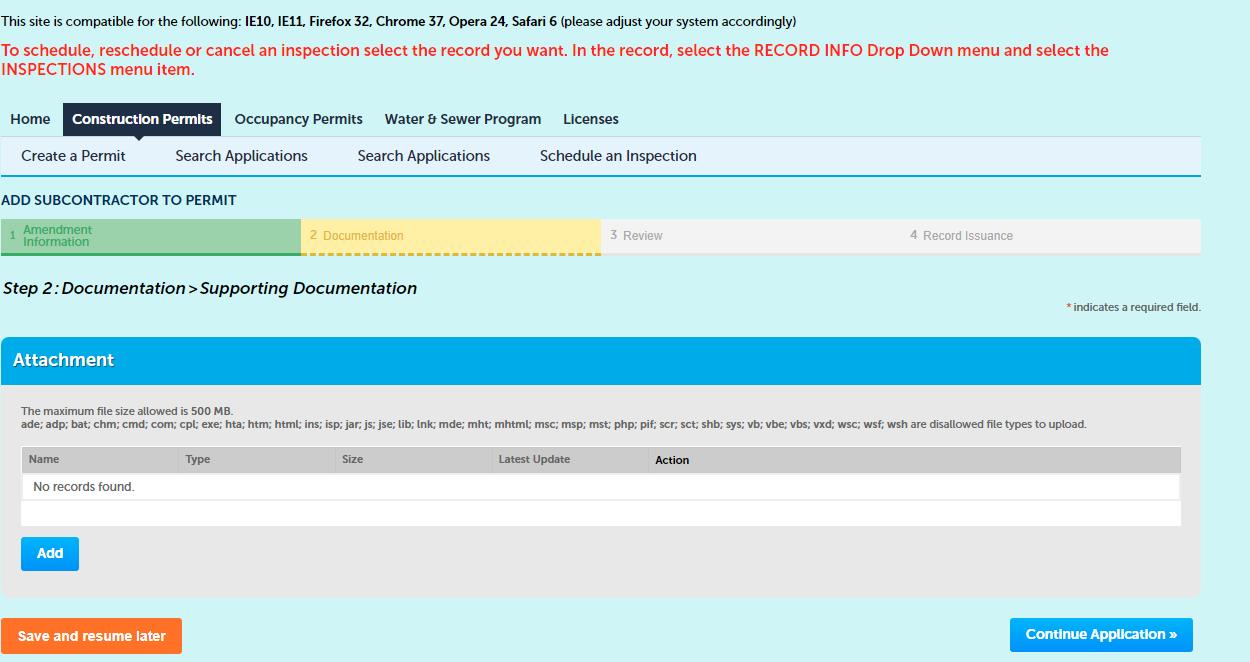Open the Home tab
This screenshot has width=1250, height=662.
point(30,119)
